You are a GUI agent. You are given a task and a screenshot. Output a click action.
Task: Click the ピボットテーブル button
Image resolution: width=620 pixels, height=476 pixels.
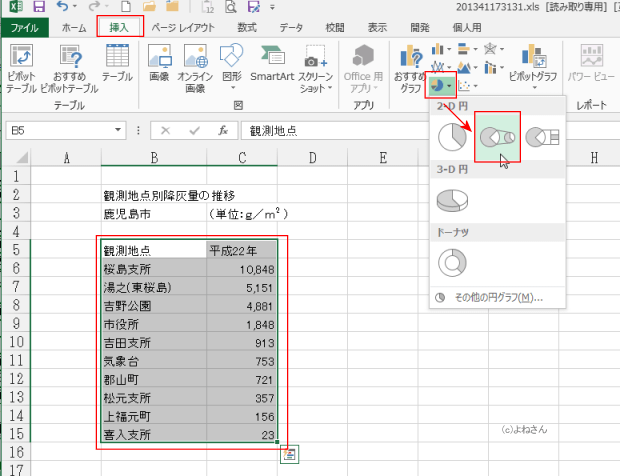22,68
